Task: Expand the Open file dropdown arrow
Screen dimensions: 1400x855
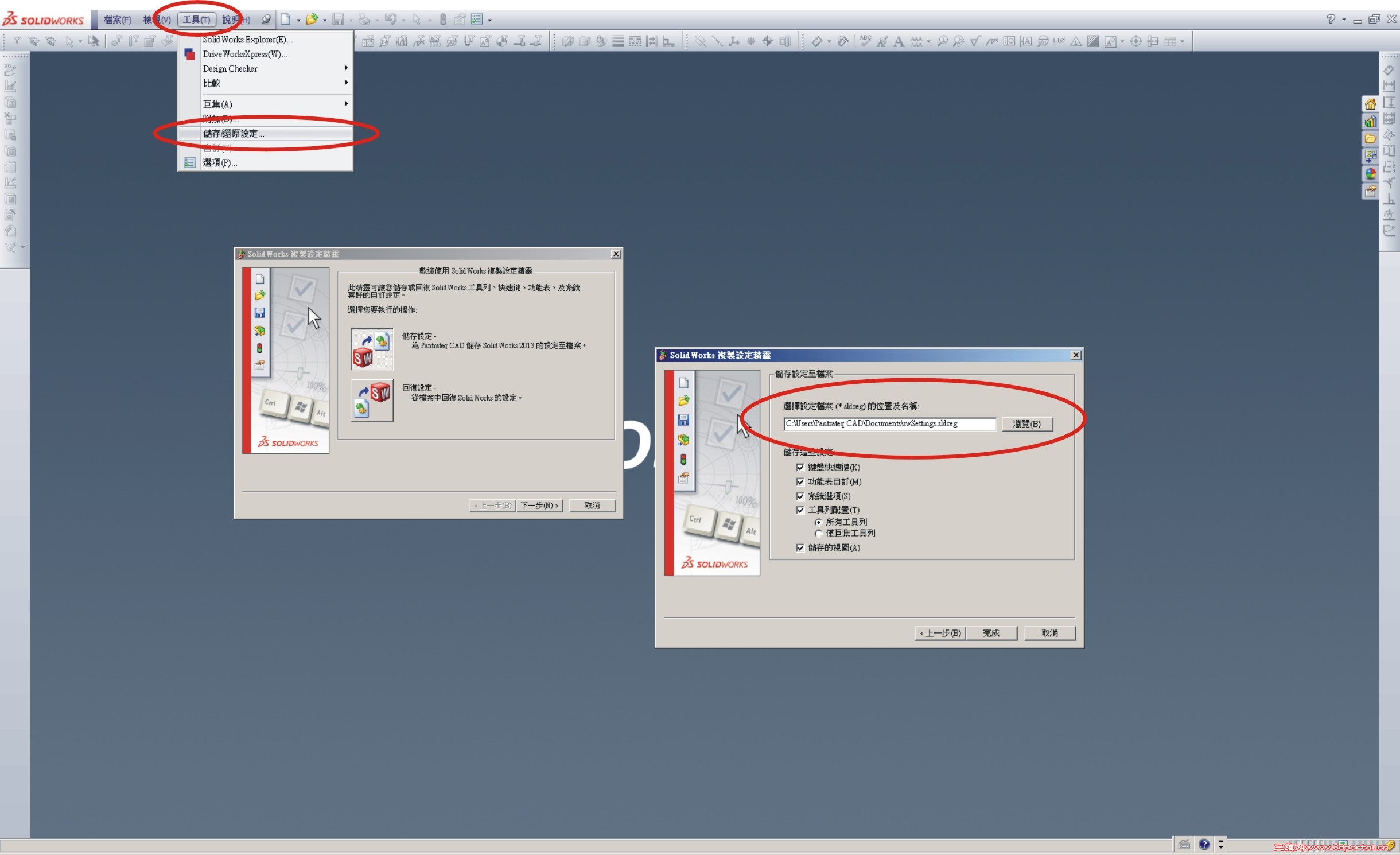Action: tap(325, 20)
